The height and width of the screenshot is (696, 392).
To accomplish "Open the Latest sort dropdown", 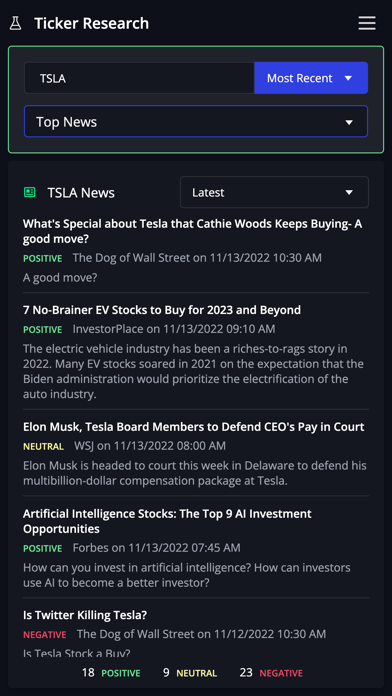I will 274,192.
